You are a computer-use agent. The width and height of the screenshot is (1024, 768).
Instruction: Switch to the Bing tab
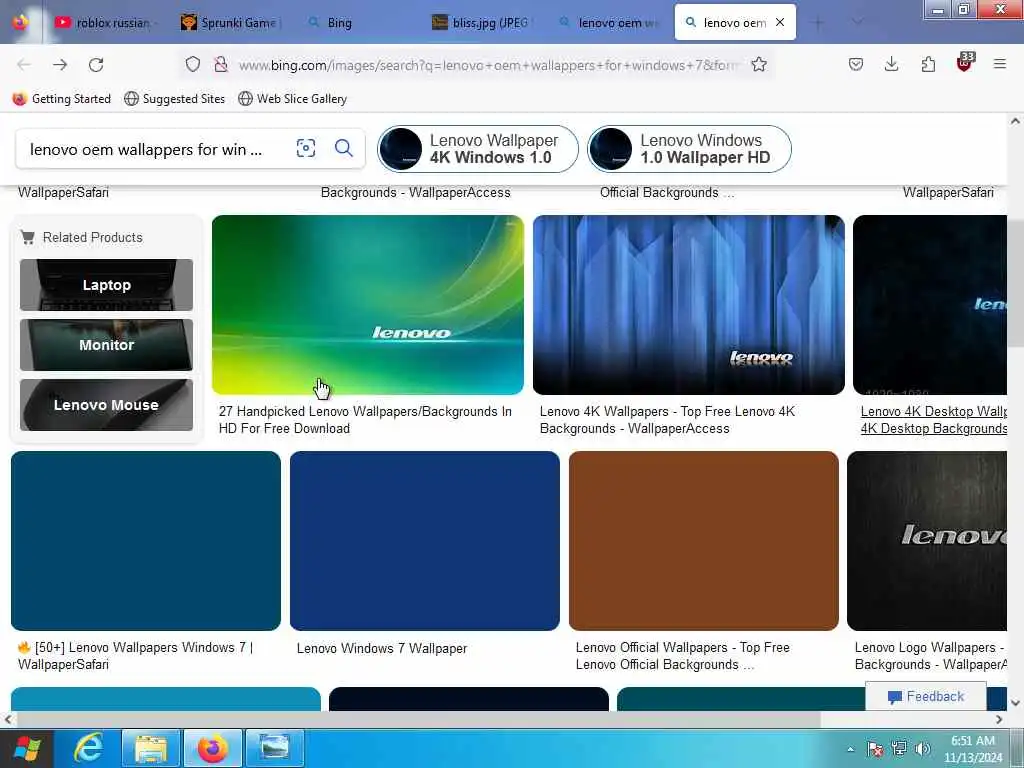pyautogui.click(x=356, y=23)
